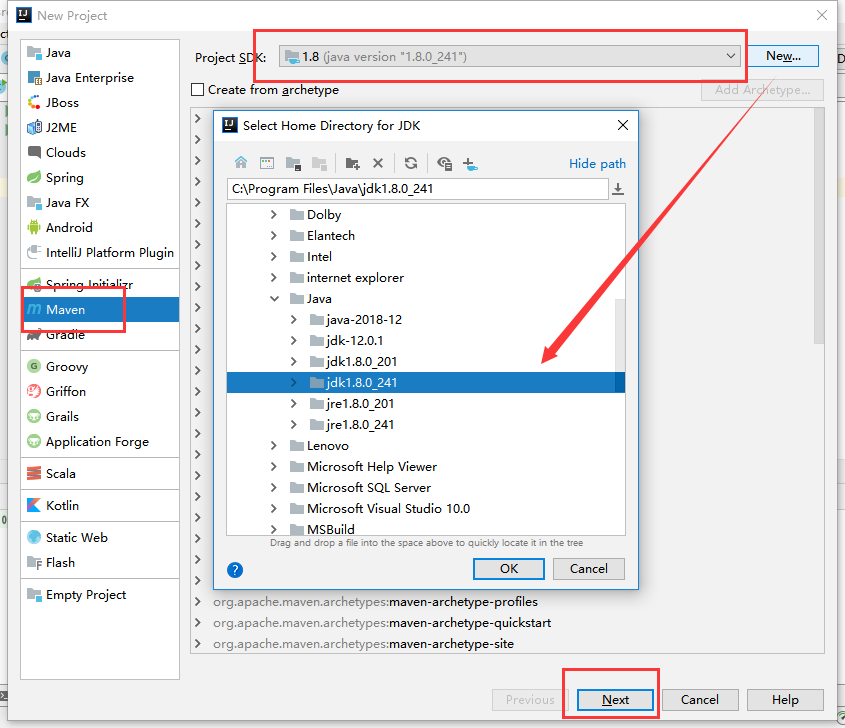
Task: Click the directory tree vertical scrollbar
Action: tap(620, 345)
